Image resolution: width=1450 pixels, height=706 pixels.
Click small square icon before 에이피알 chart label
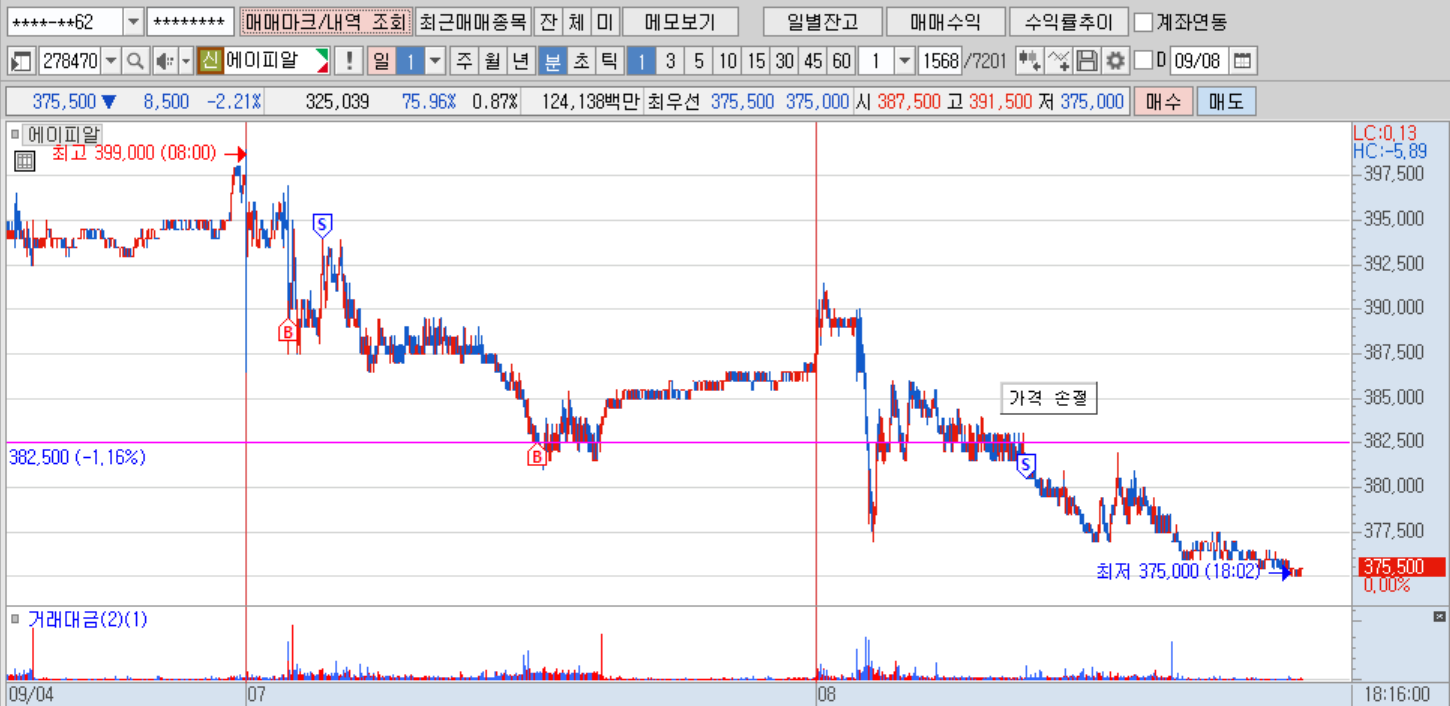15,133
